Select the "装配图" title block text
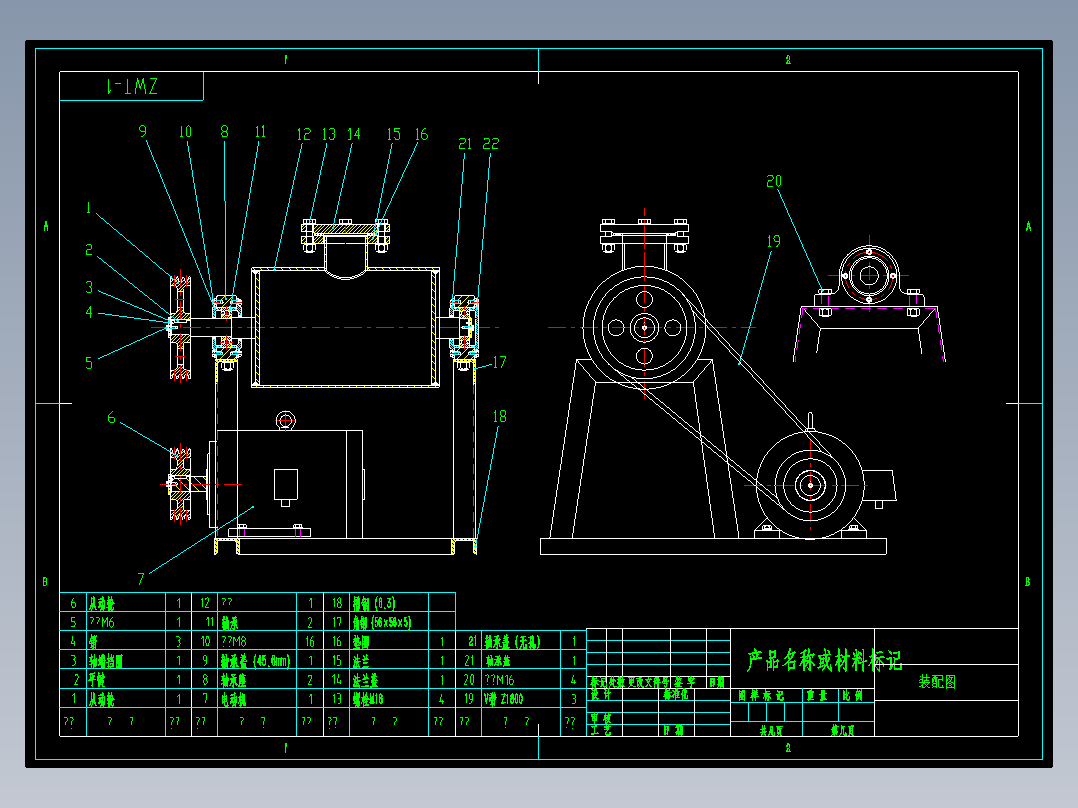Image resolution: width=1078 pixels, height=808 pixels. point(937,681)
